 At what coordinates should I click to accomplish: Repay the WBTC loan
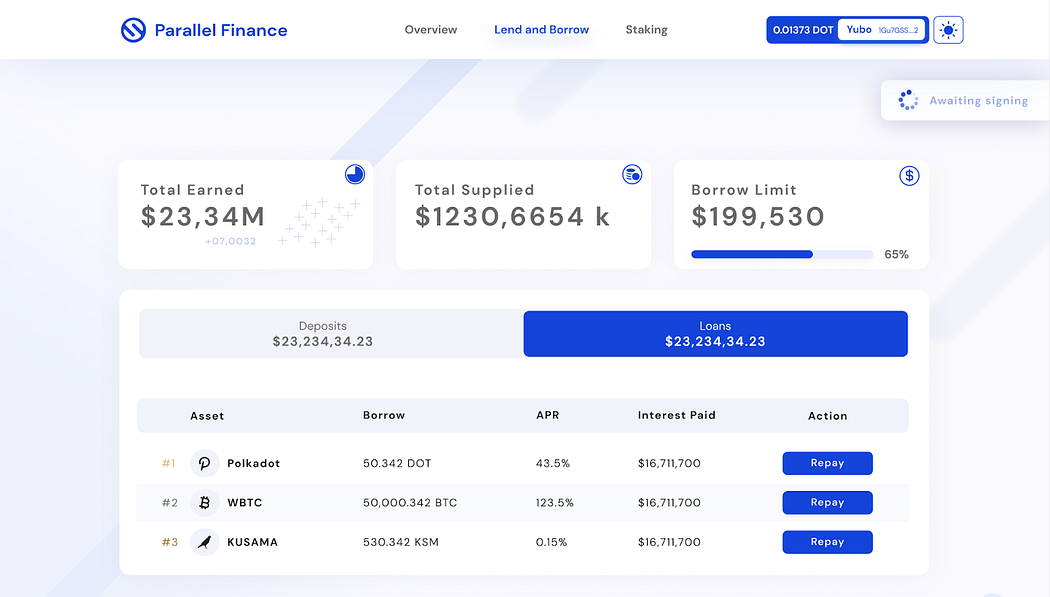tap(828, 503)
